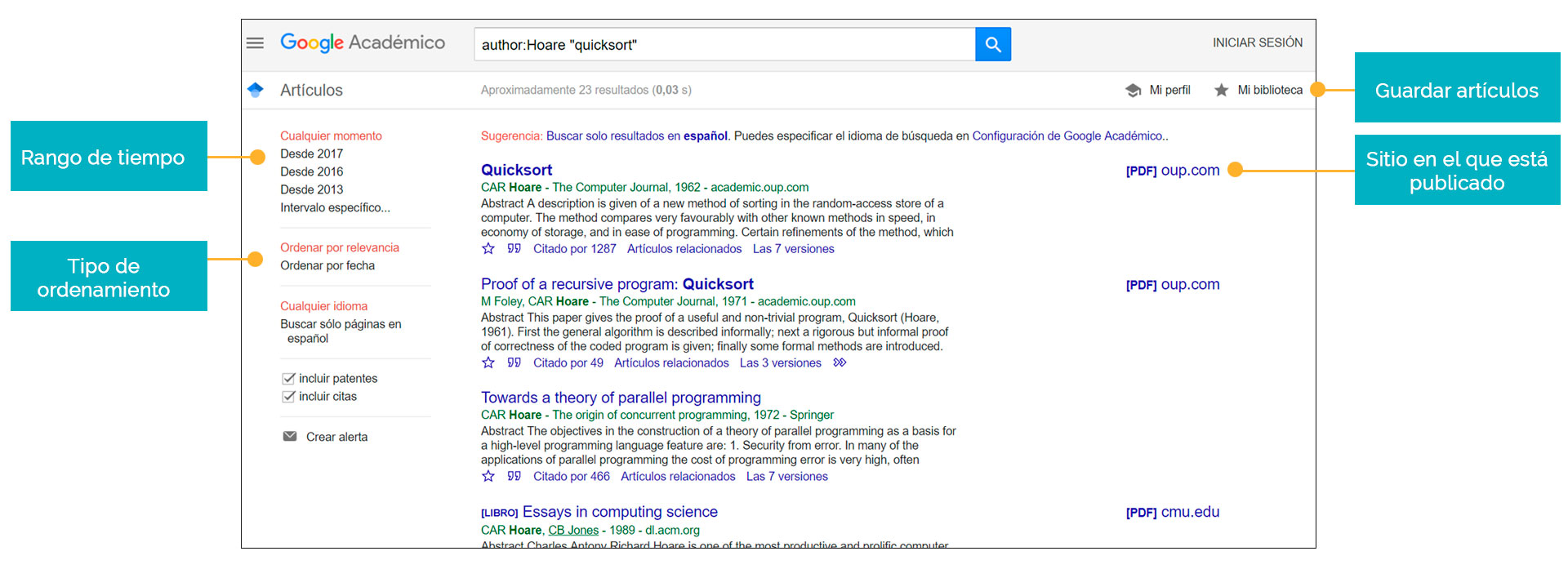
Task: Save the Proof of a recursive program article
Action: 488,362
